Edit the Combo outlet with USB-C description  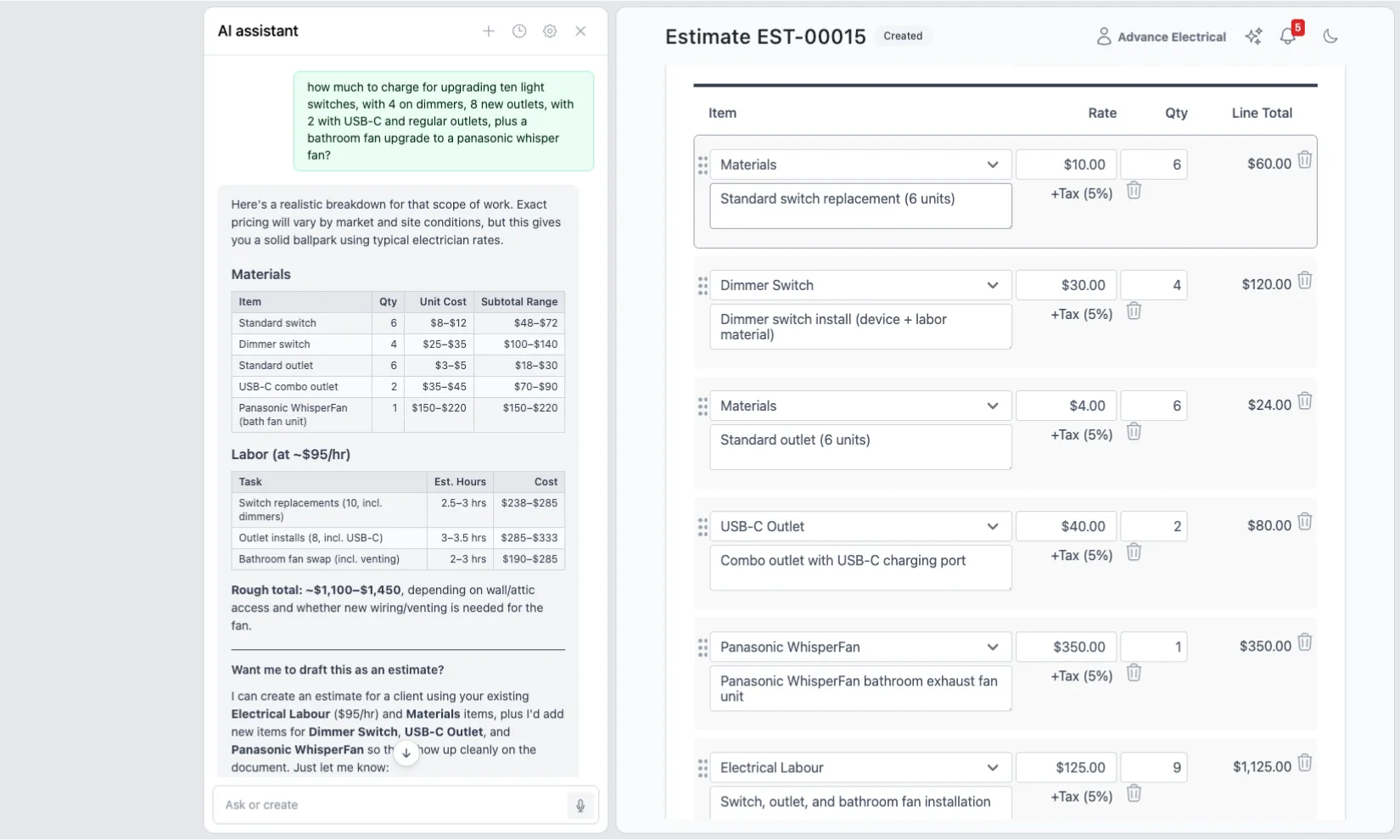tap(860, 568)
